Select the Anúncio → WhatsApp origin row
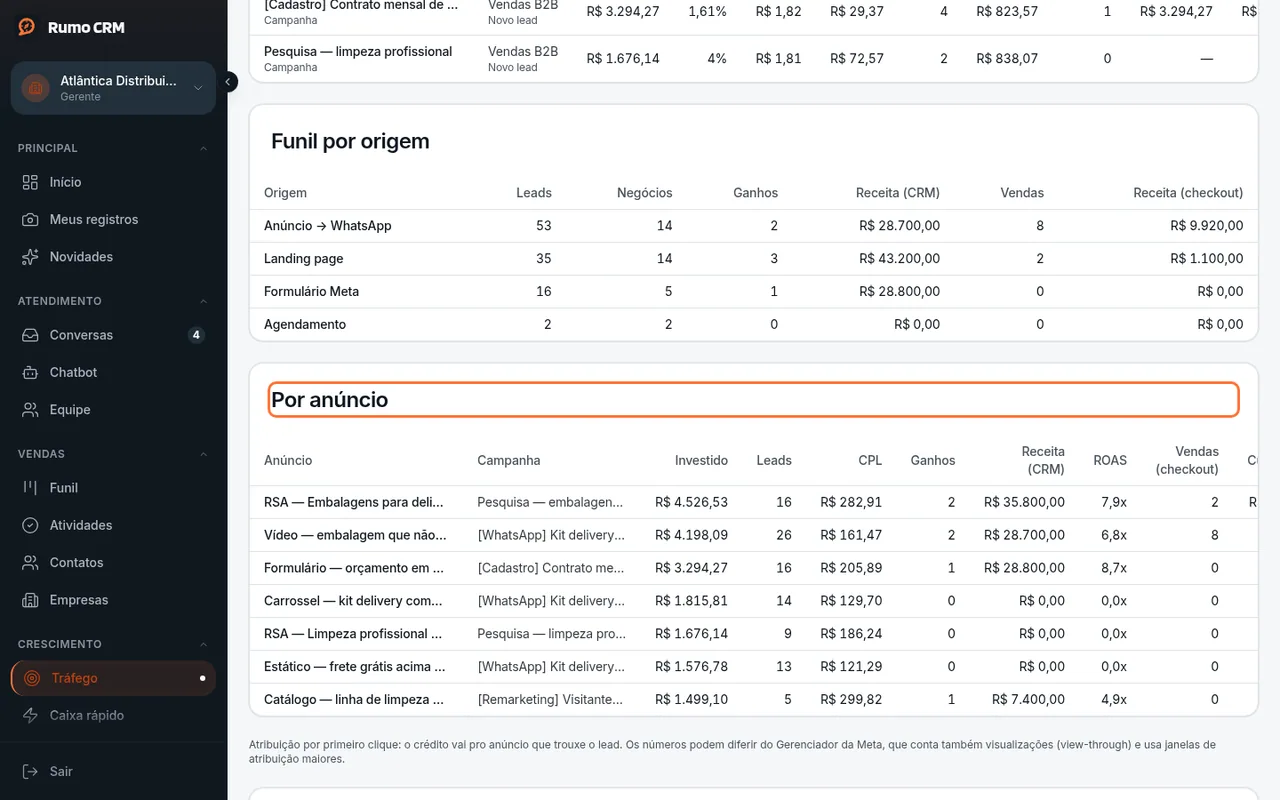The height and width of the screenshot is (800, 1280). tap(753, 226)
